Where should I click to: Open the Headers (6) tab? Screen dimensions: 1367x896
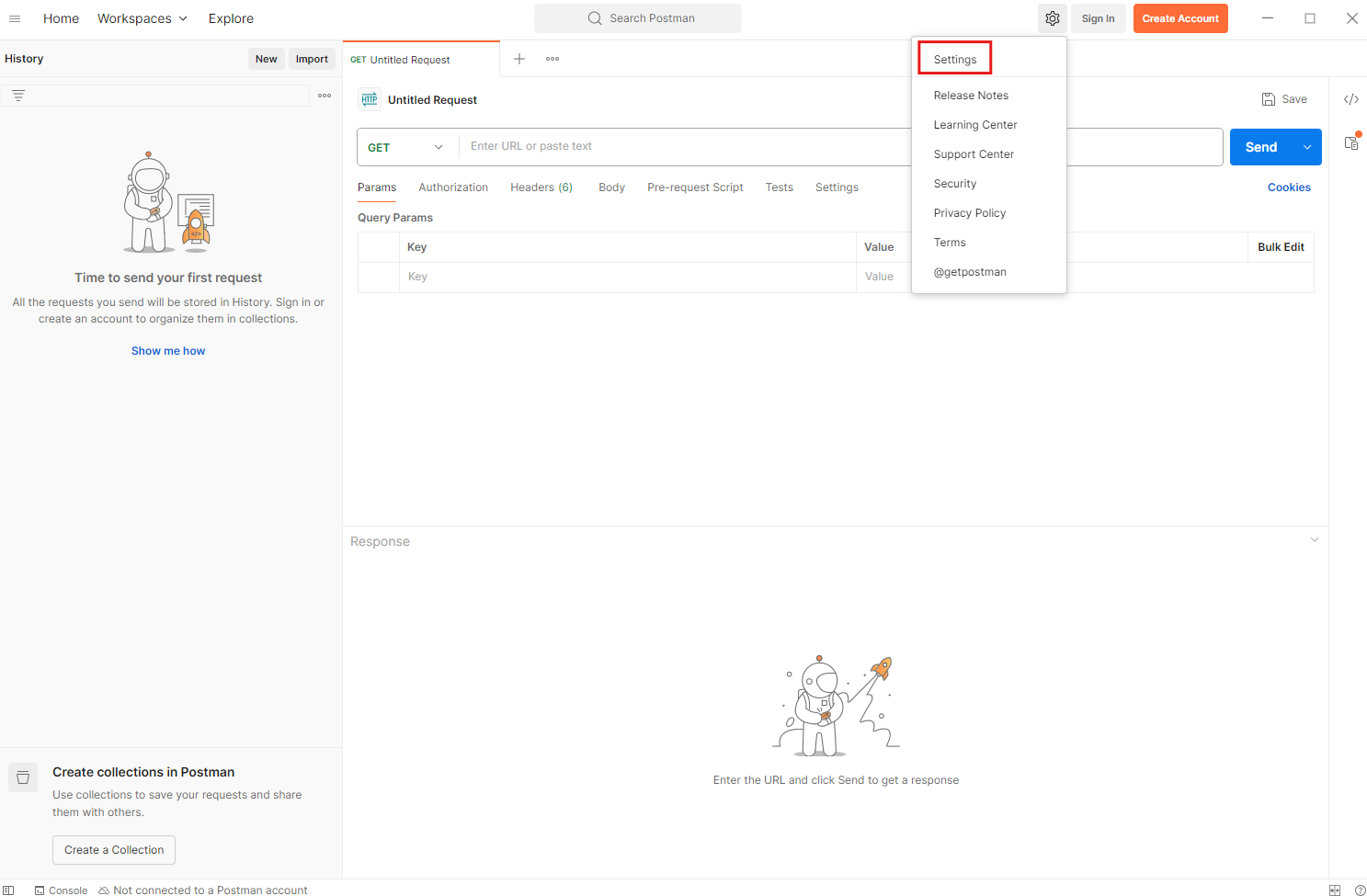coord(541,187)
